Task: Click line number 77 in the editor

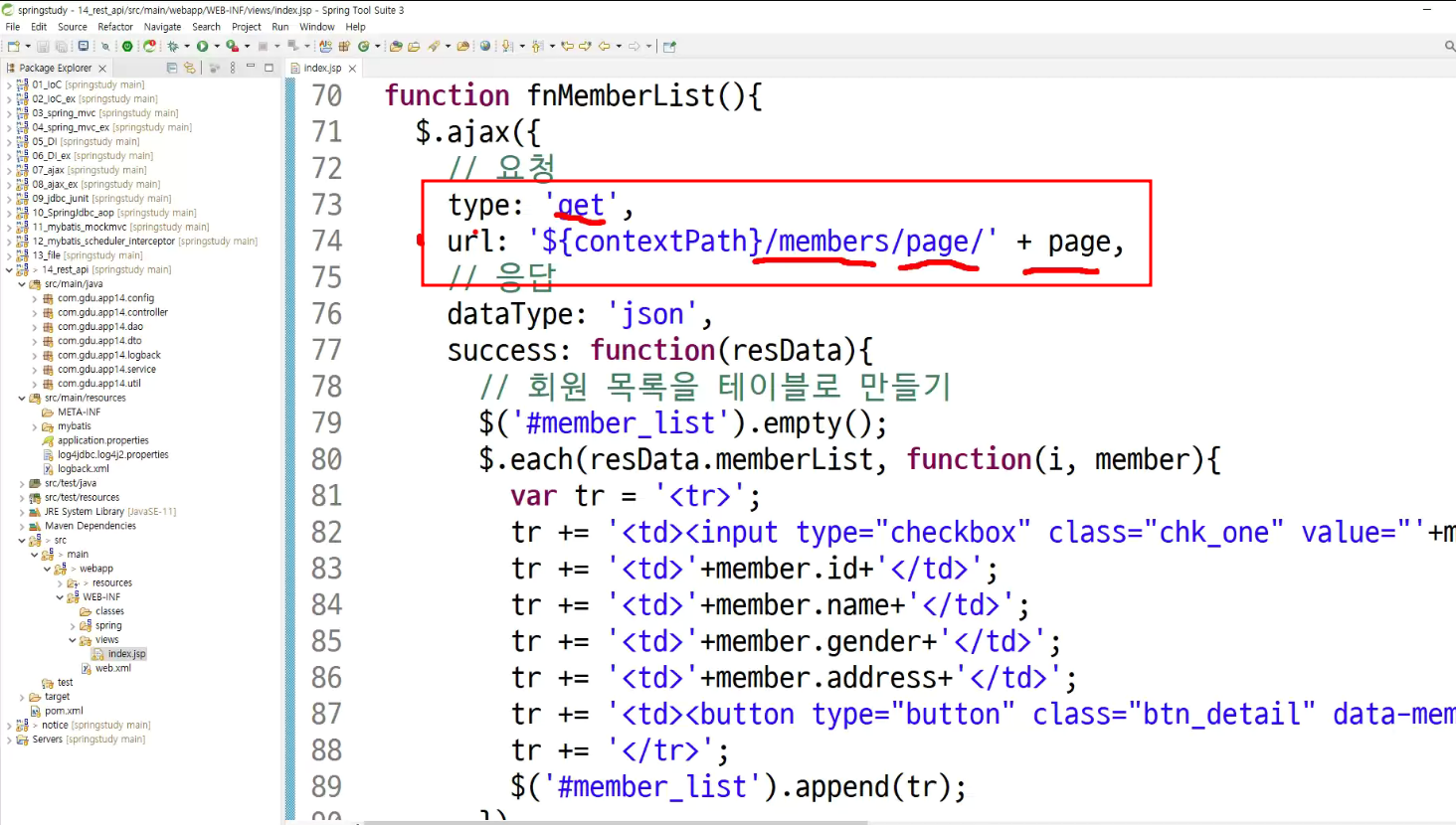Action: 327,350
